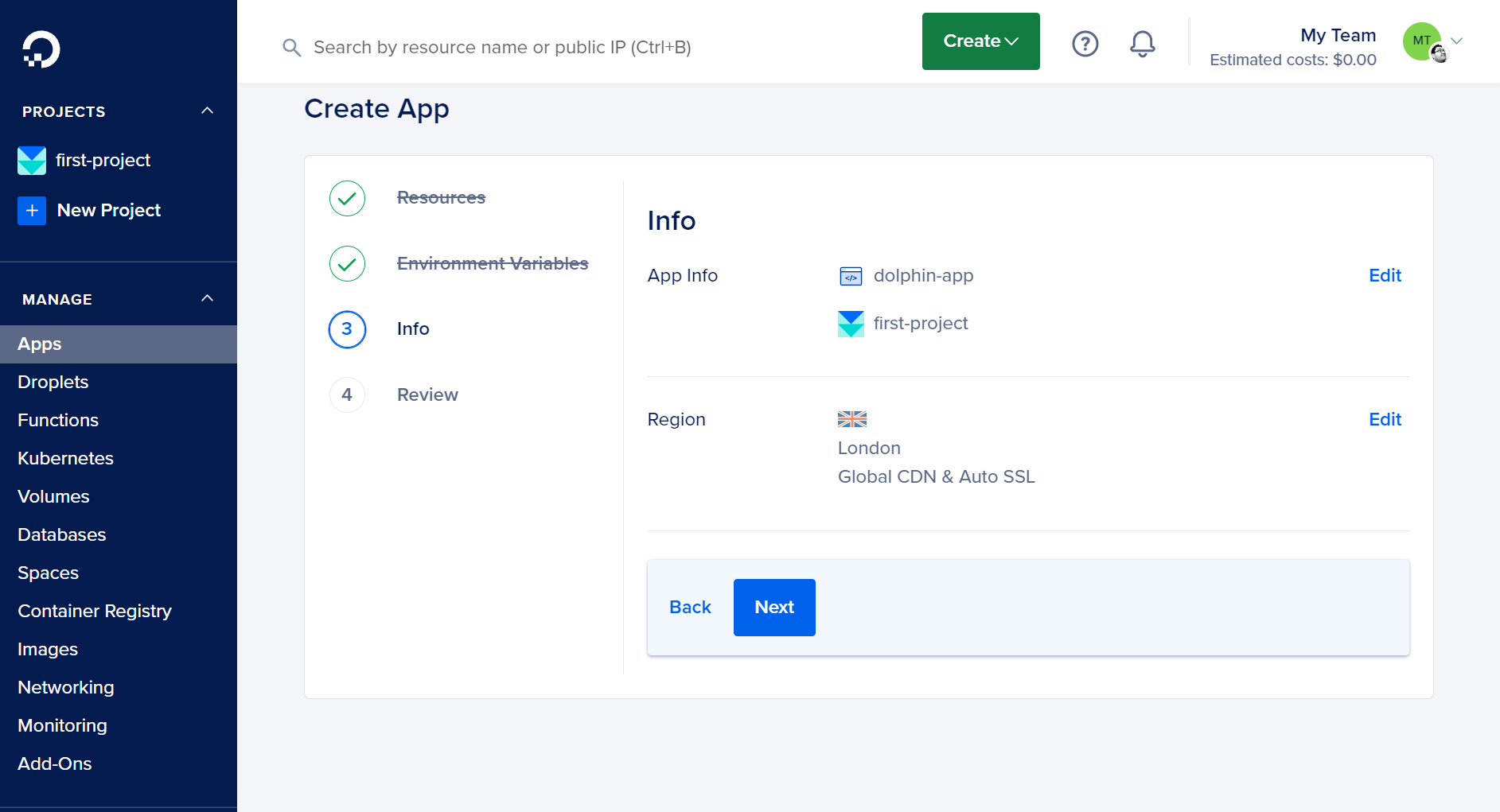Expand the account menu chevron
The image size is (1500, 812).
(x=1456, y=41)
